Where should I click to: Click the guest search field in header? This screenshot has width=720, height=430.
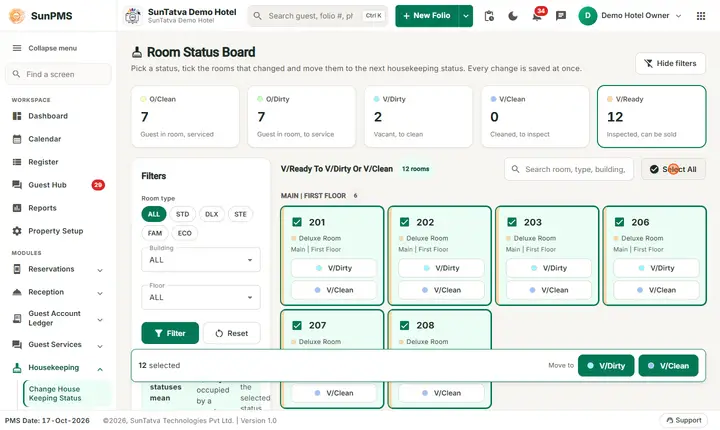click(318, 16)
